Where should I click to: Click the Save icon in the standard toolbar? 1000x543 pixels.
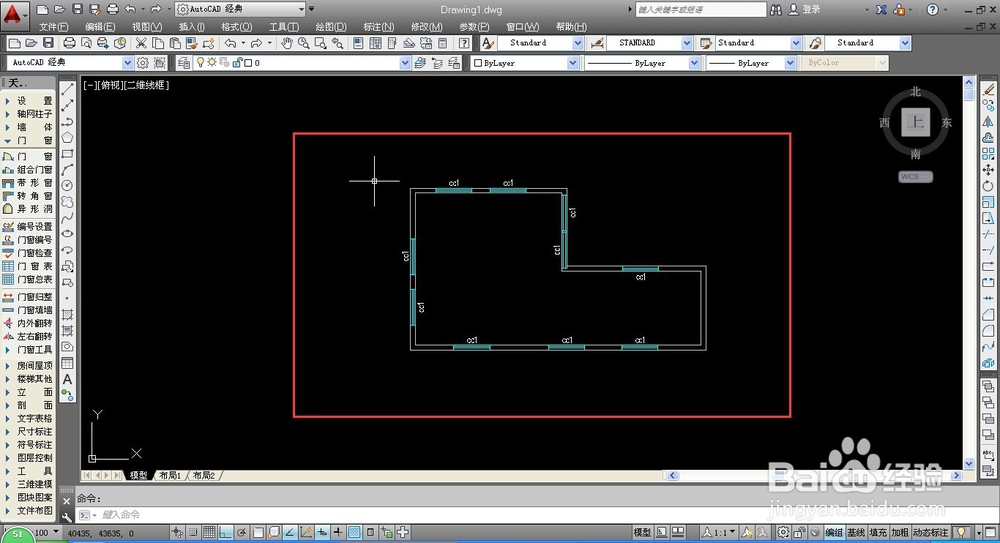point(48,43)
